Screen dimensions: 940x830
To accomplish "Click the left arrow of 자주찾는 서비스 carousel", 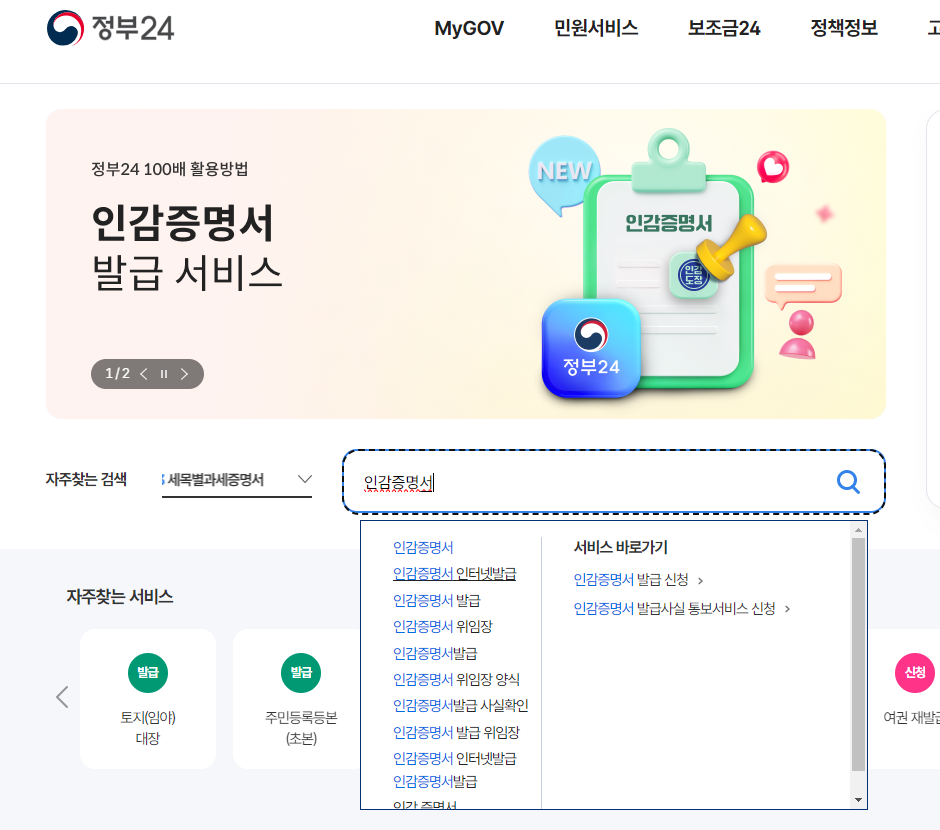I will (62, 697).
